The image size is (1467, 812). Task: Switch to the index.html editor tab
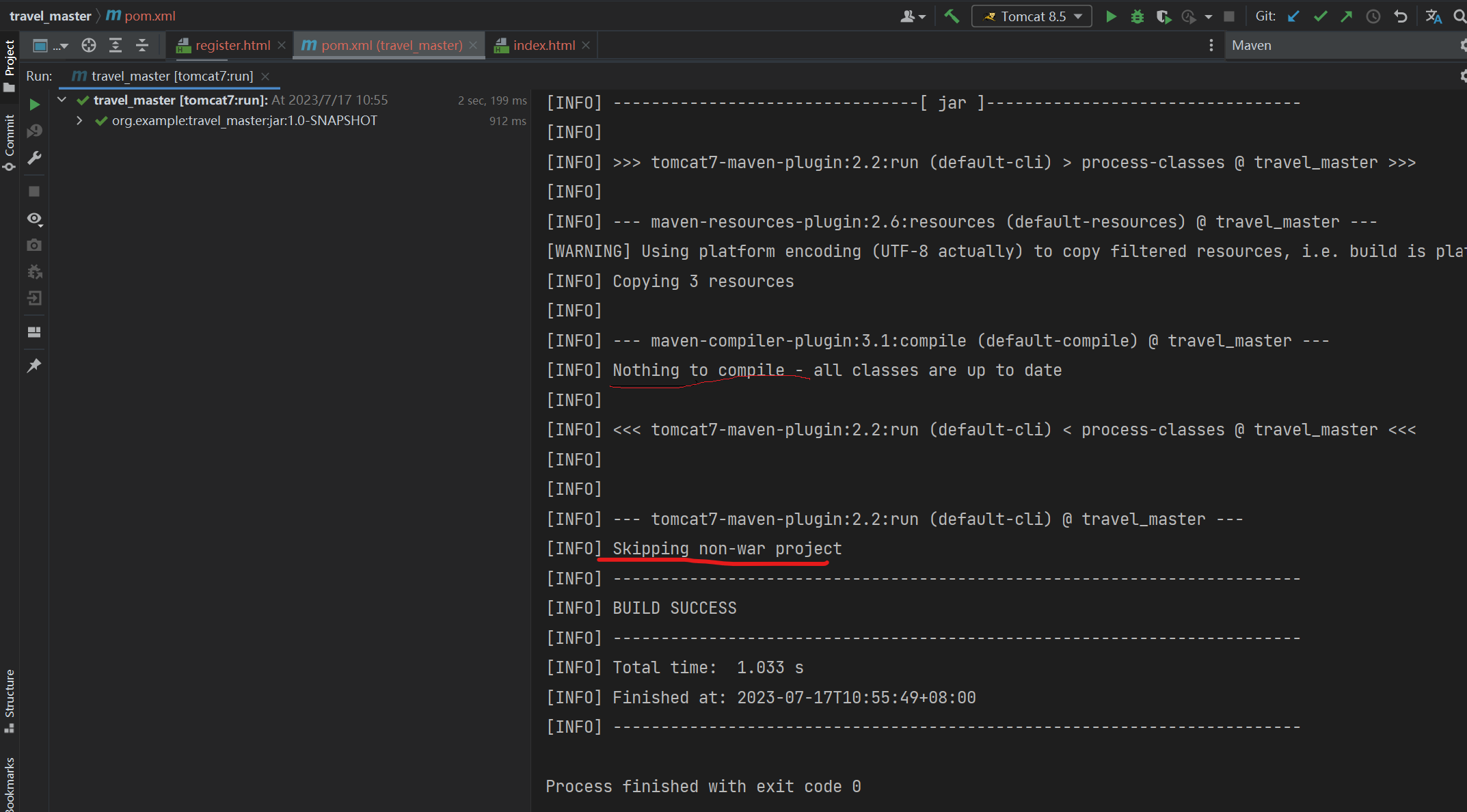pyautogui.click(x=543, y=45)
